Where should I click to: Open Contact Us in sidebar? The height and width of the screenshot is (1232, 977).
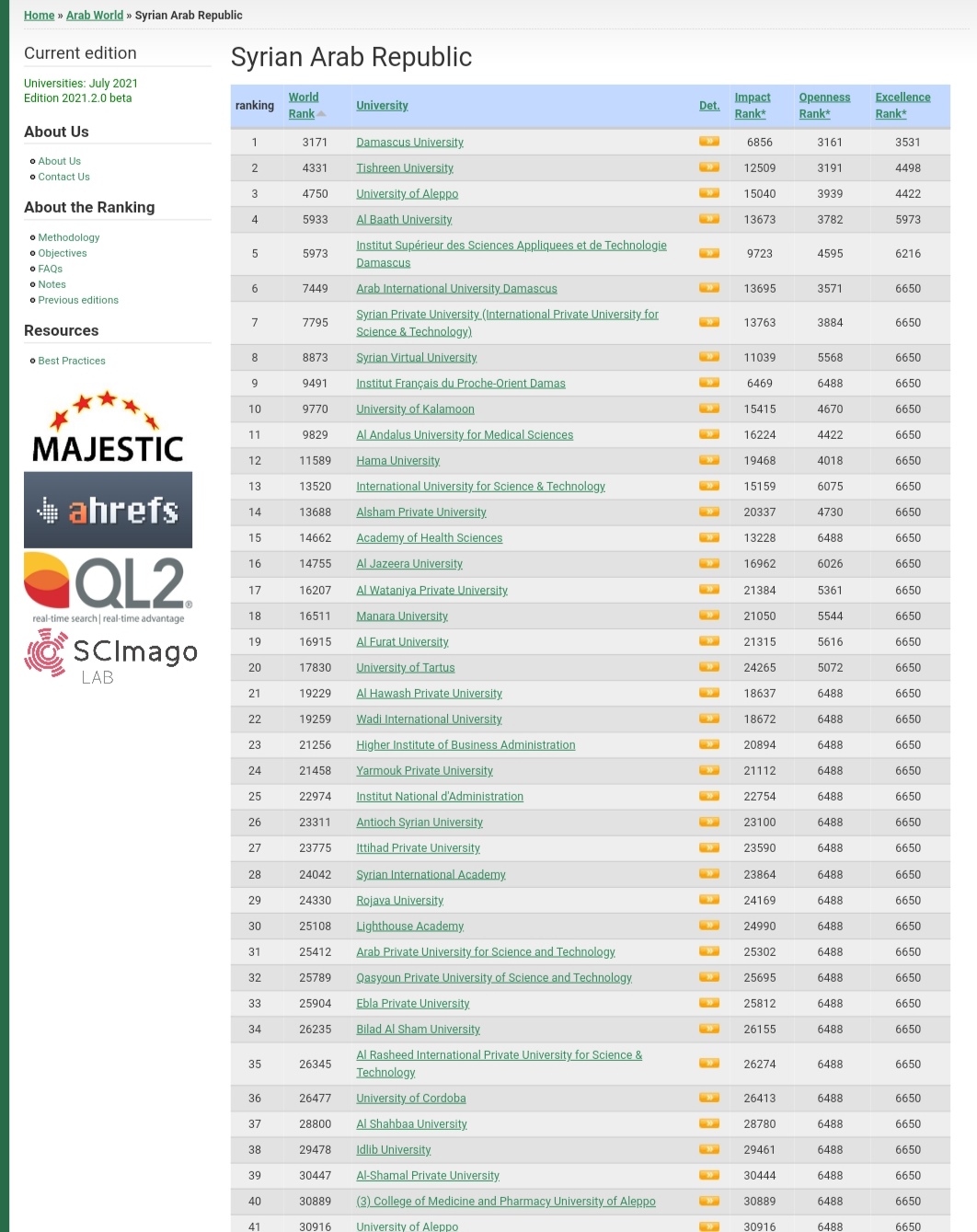click(x=64, y=177)
